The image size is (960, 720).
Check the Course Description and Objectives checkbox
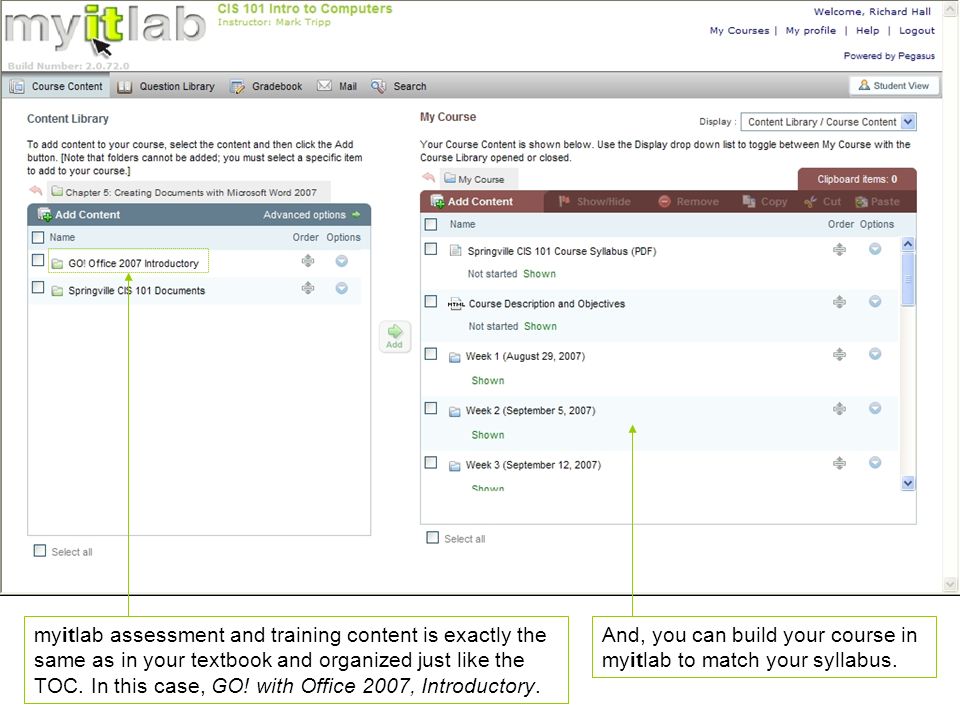click(x=431, y=302)
